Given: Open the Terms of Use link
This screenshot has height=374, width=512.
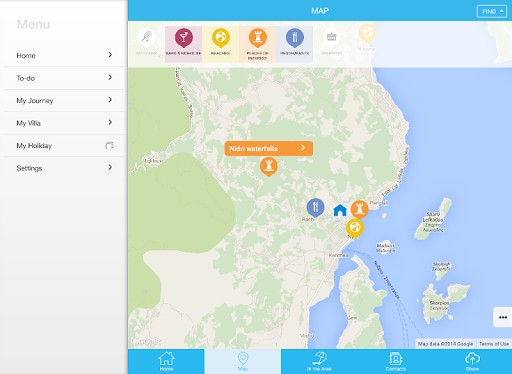Looking at the screenshot, I should coord(494,344).
